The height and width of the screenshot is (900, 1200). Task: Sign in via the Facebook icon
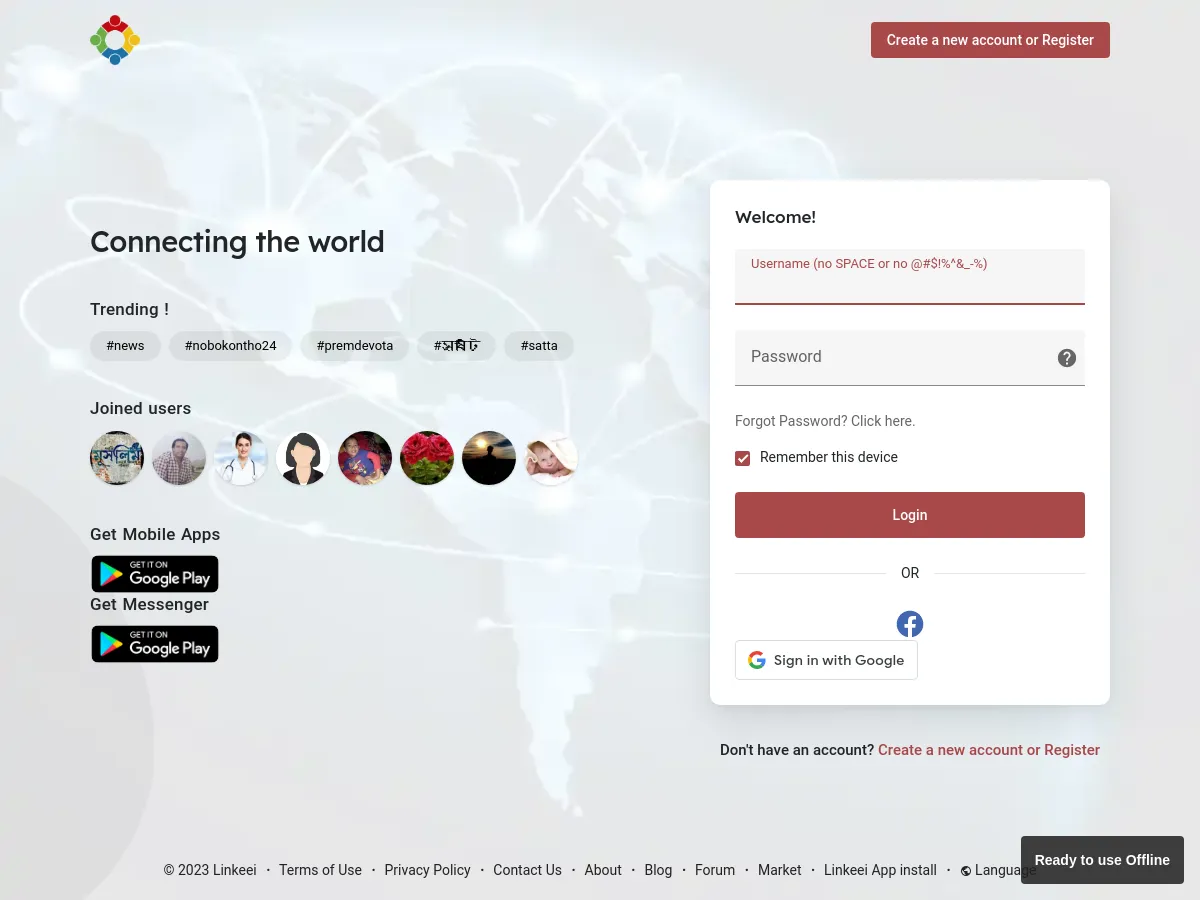(909, 623)
